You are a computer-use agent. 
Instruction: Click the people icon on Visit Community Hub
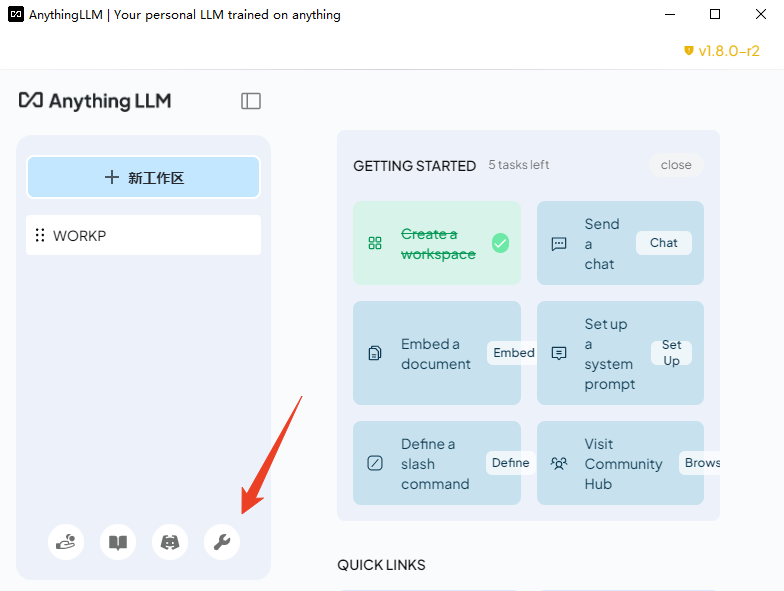coord(558,463)
